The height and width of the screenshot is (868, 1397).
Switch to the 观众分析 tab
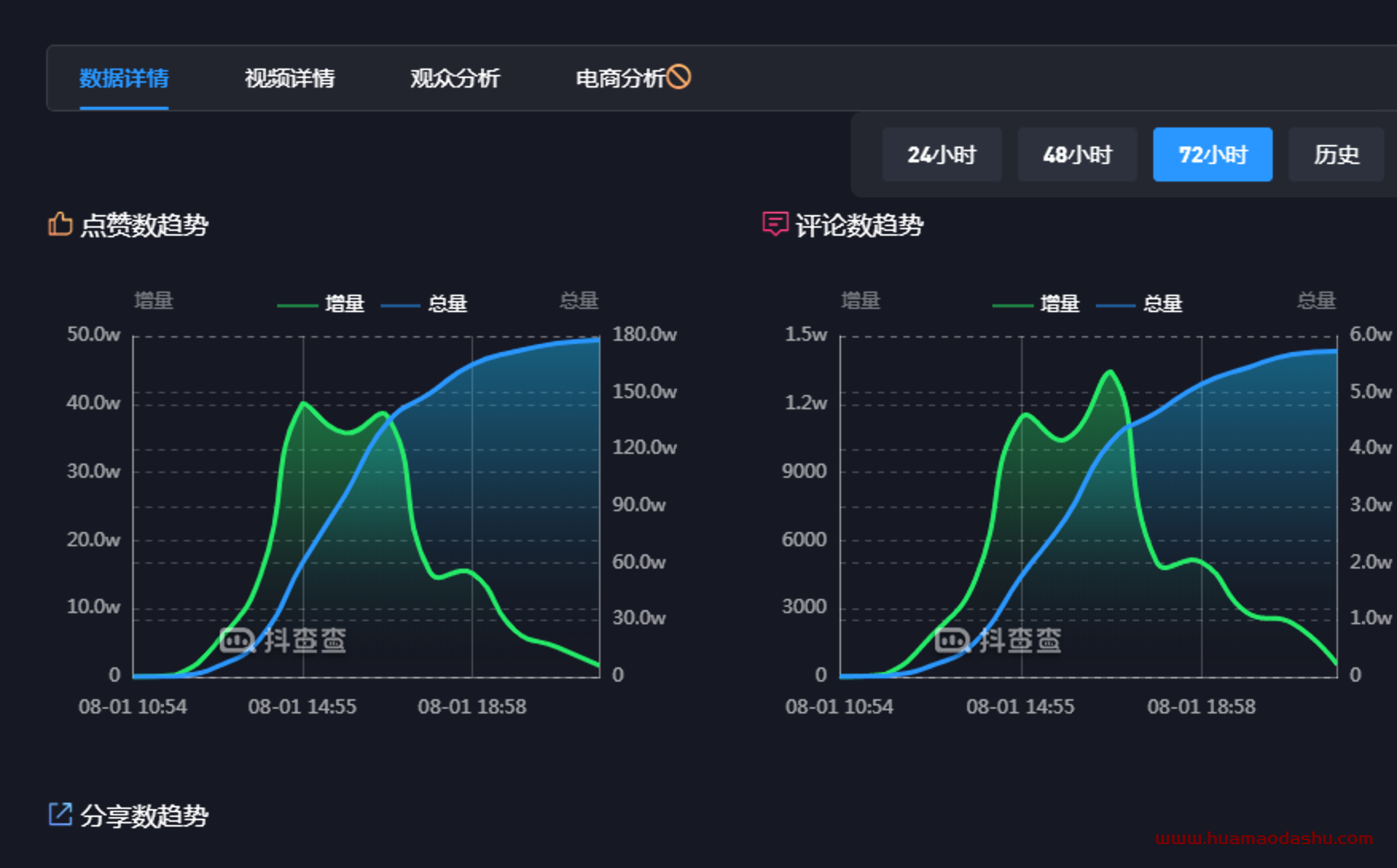click(x=455, y=78)
